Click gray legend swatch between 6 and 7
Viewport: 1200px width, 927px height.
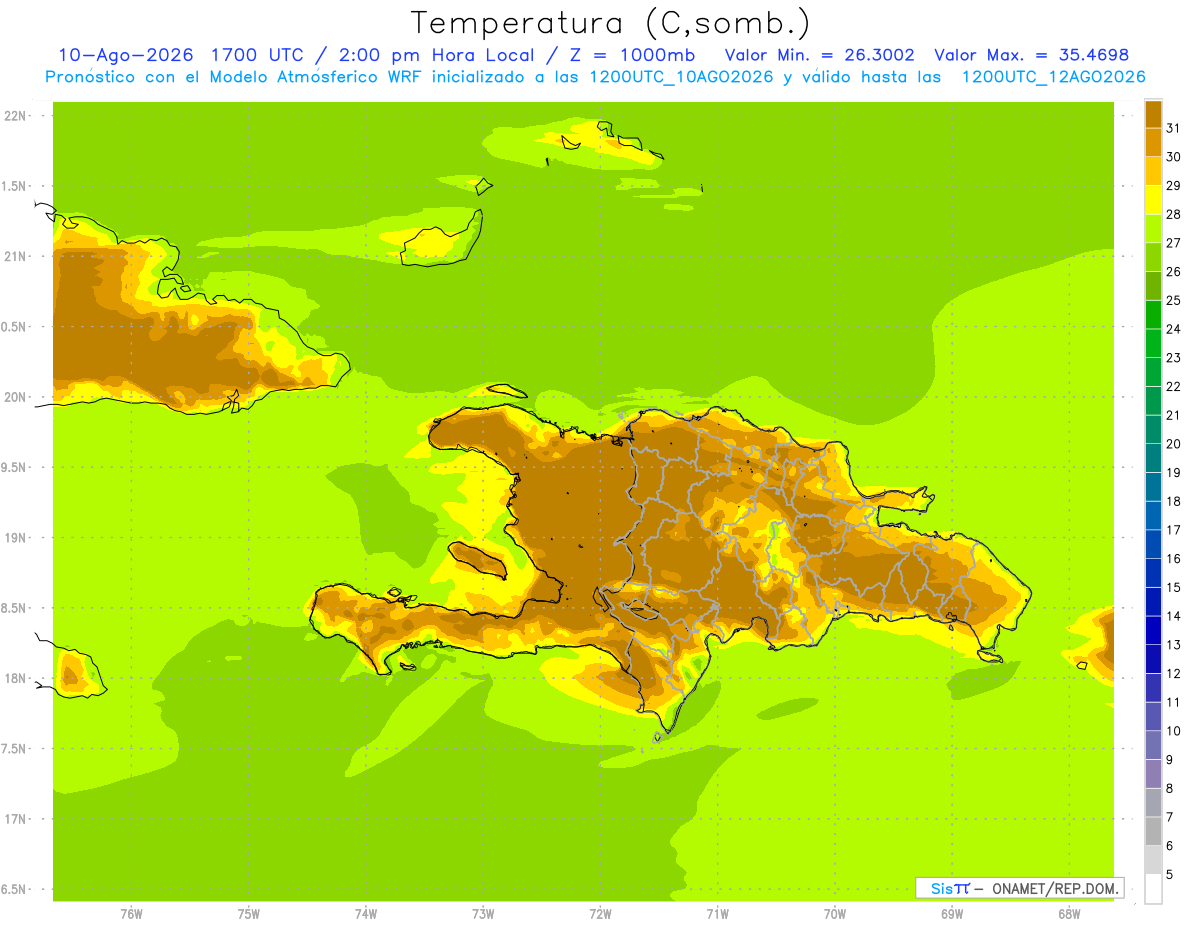coord(1153,831)
